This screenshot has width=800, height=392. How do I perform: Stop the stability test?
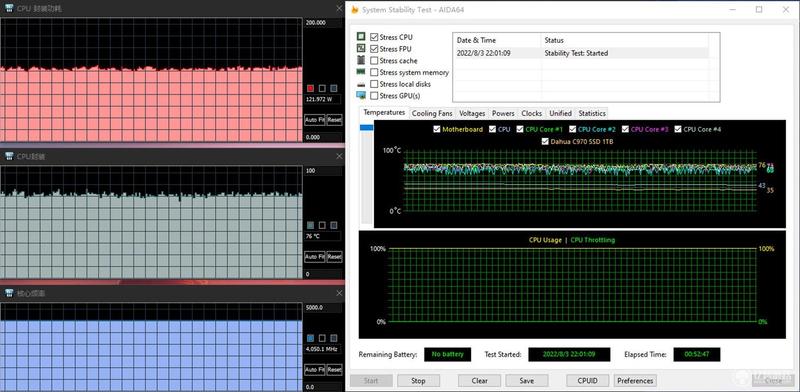(x=418, y=380)
